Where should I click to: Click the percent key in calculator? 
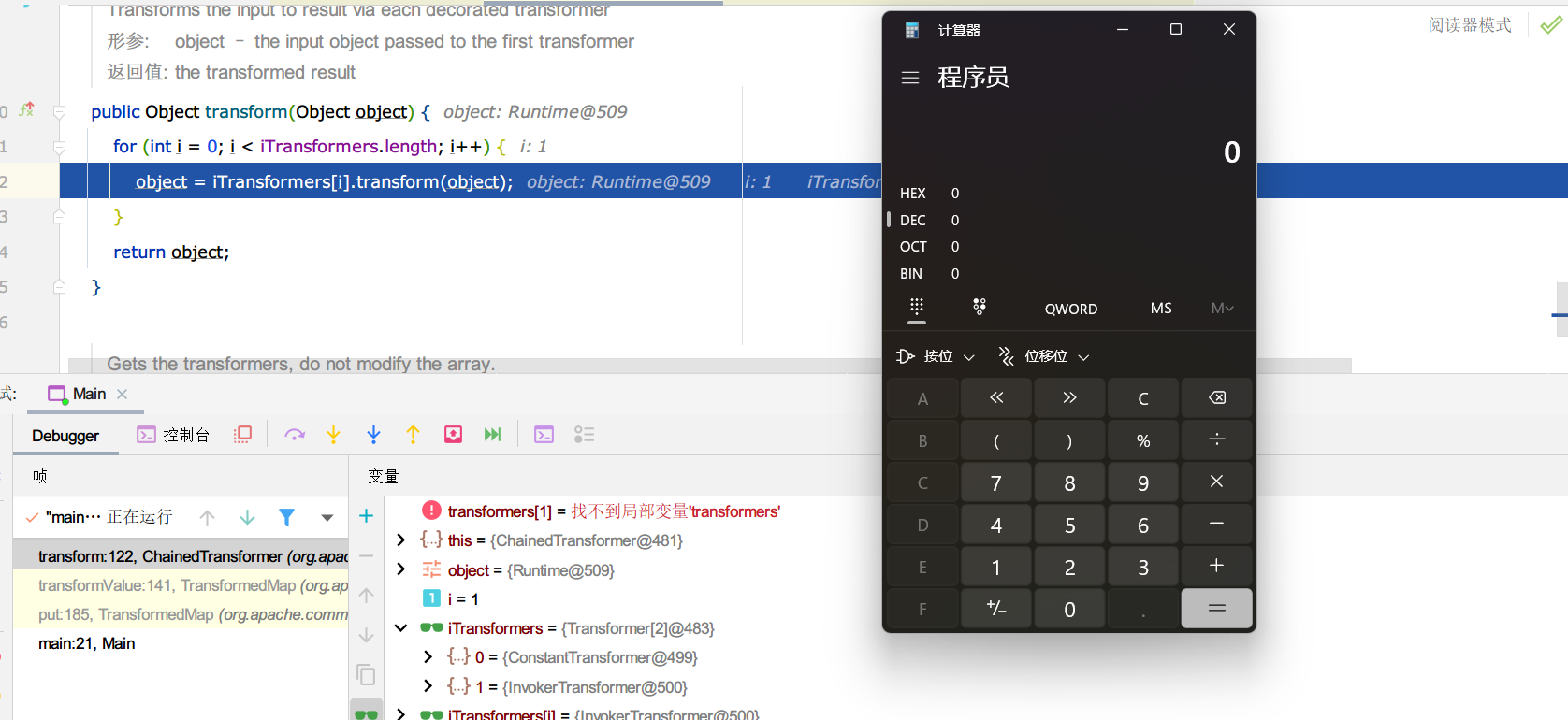tap(1143, 439)
